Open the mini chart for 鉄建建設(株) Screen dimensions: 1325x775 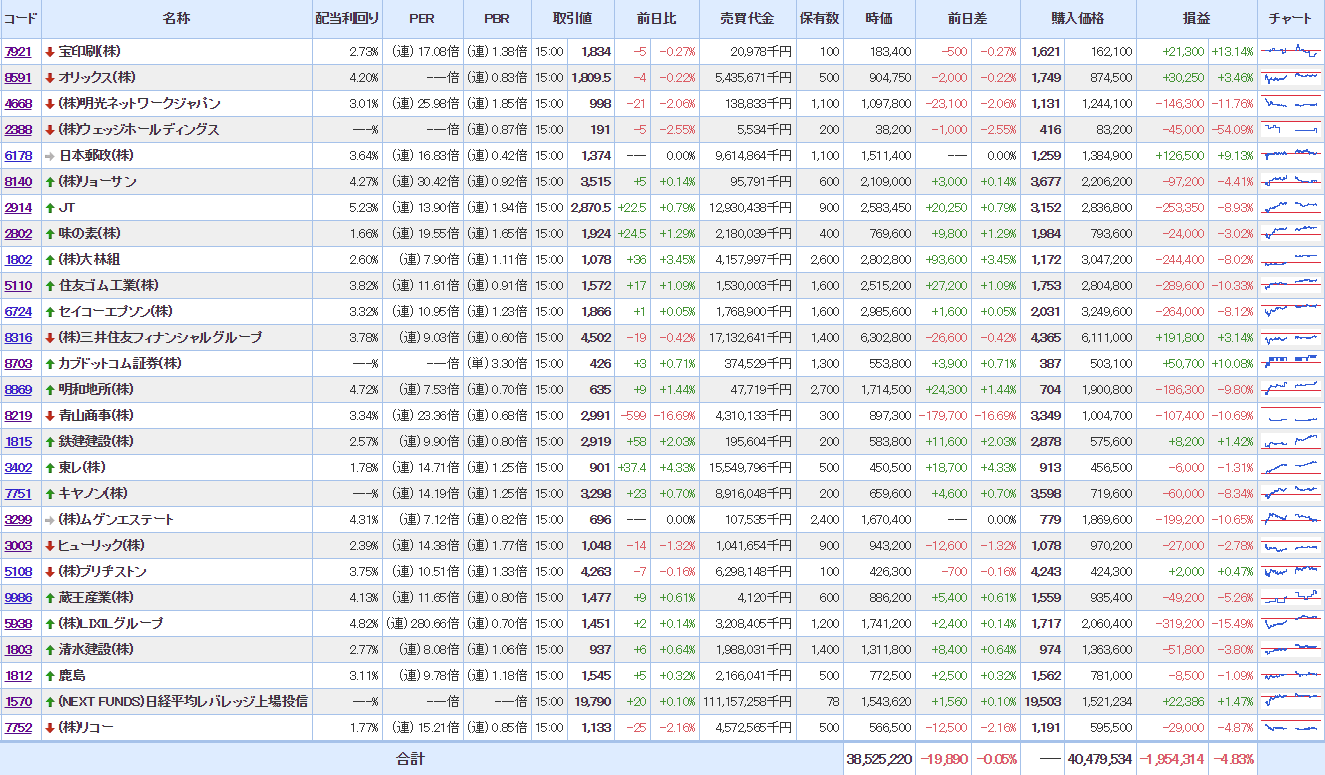1290,441
